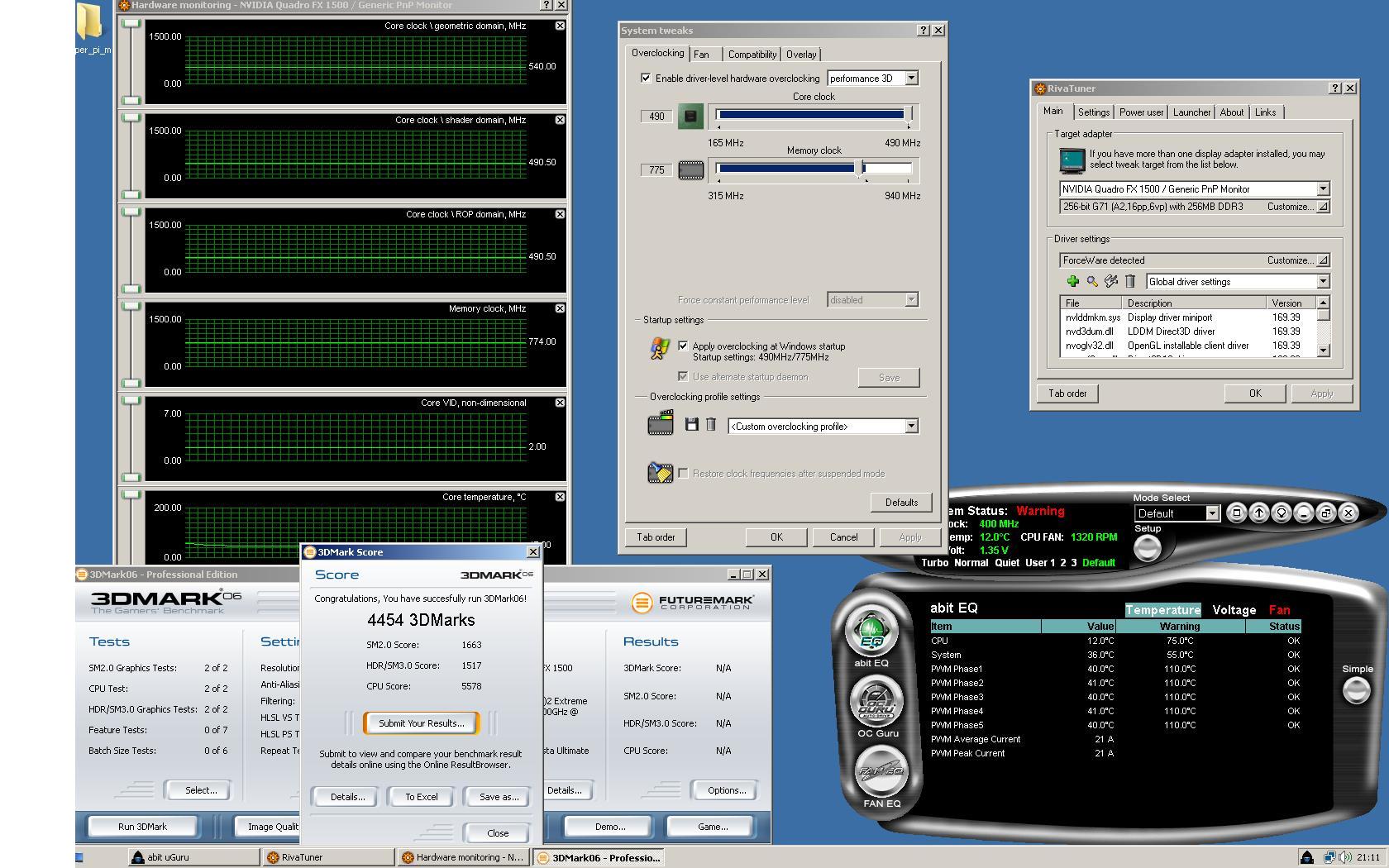Switch to Hardware monitoring taskbar button
Viewport: 1389px width, 868px height.
463,857
